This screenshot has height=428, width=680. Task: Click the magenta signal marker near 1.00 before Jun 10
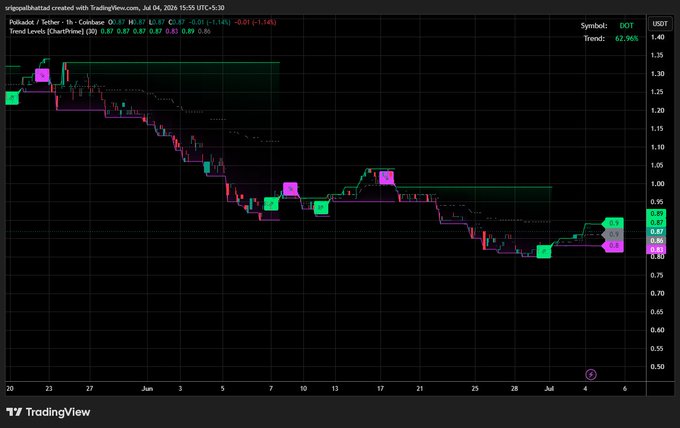click(290, 189)
